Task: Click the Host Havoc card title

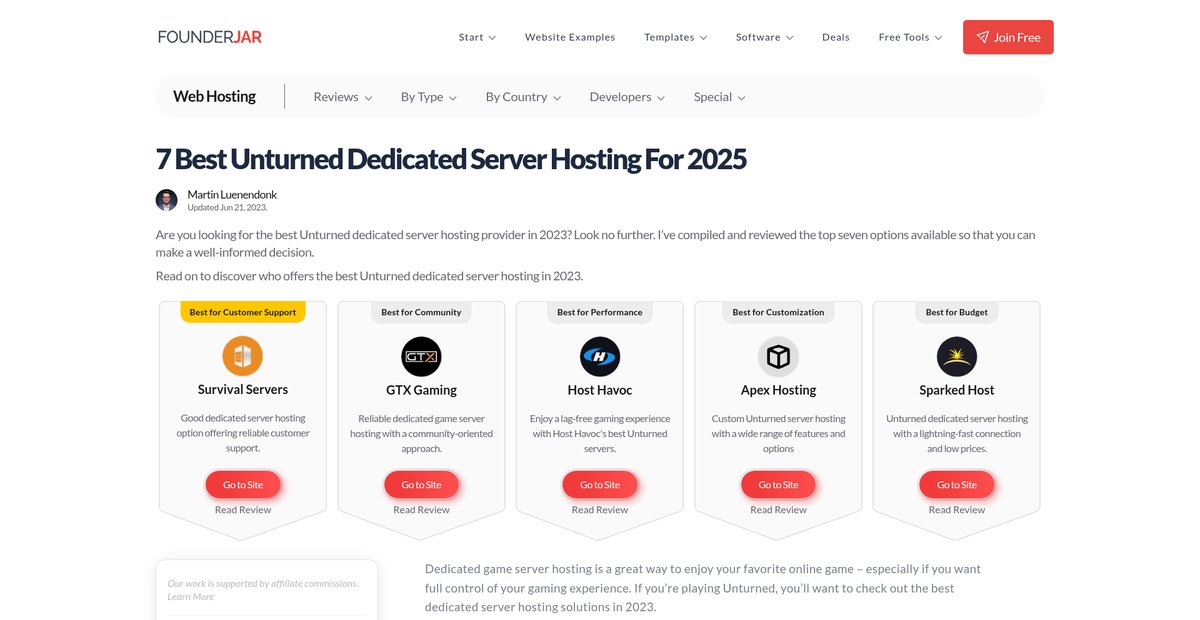Action: [600, 390]
